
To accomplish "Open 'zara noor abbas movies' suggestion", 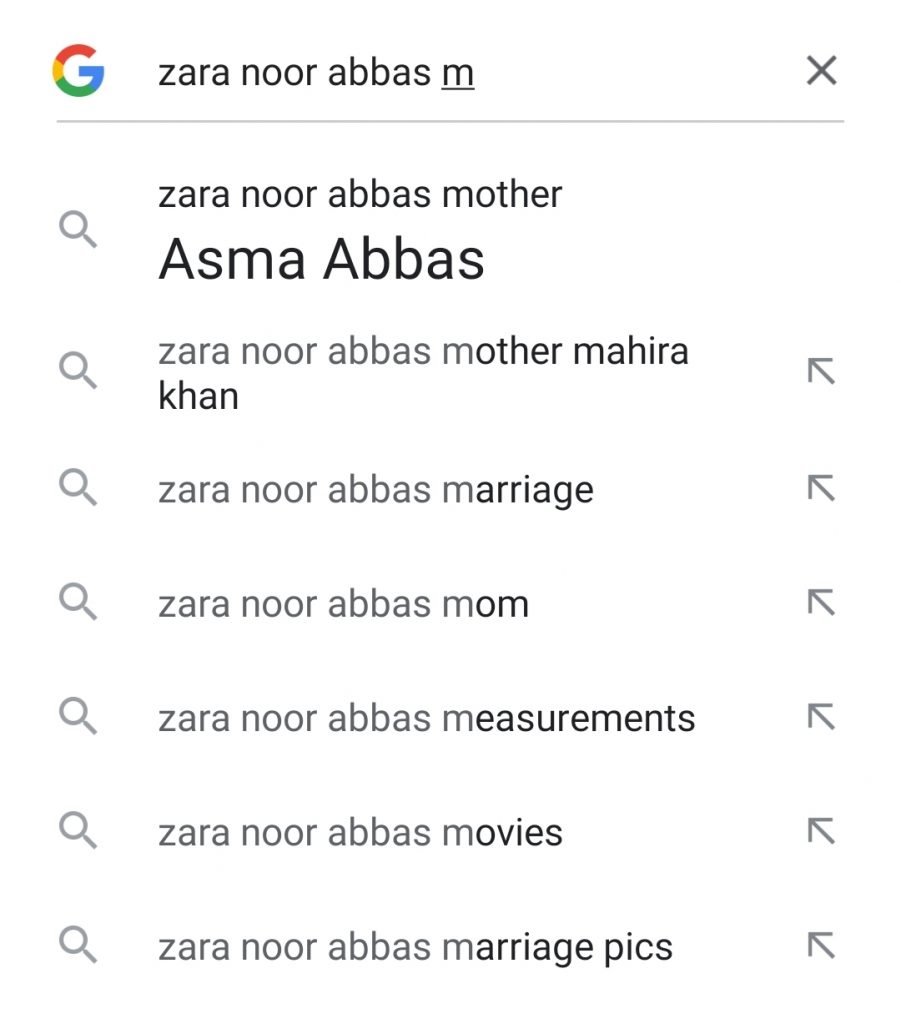I will [x=360, y=832].
